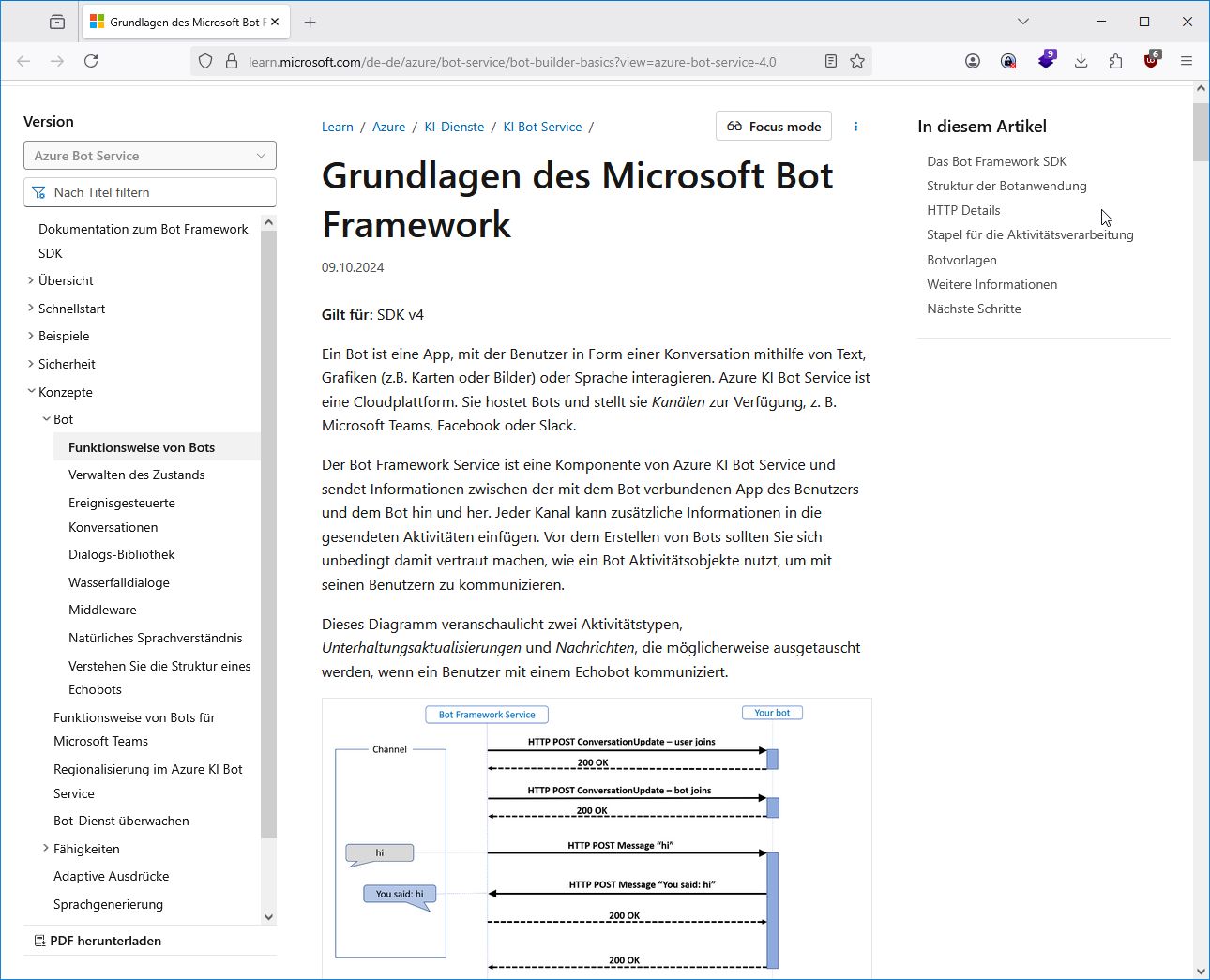Screen dimensions: 1210x980
Task: Click the Nach Titel filtern field
Action: 150,192
